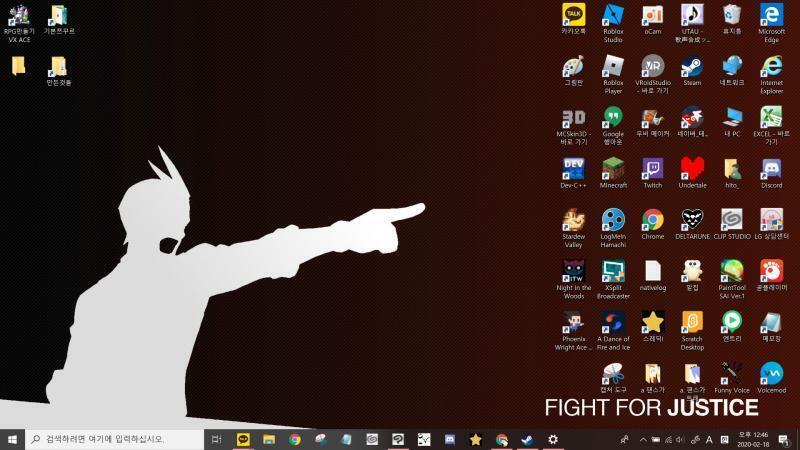Select the Network (네트워크) desktop icon
Screen dimensions: 800x450
(732, 70)
